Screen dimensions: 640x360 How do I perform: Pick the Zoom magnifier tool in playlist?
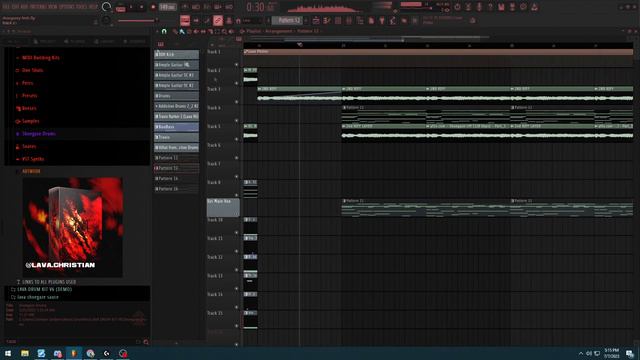(224, 31)
